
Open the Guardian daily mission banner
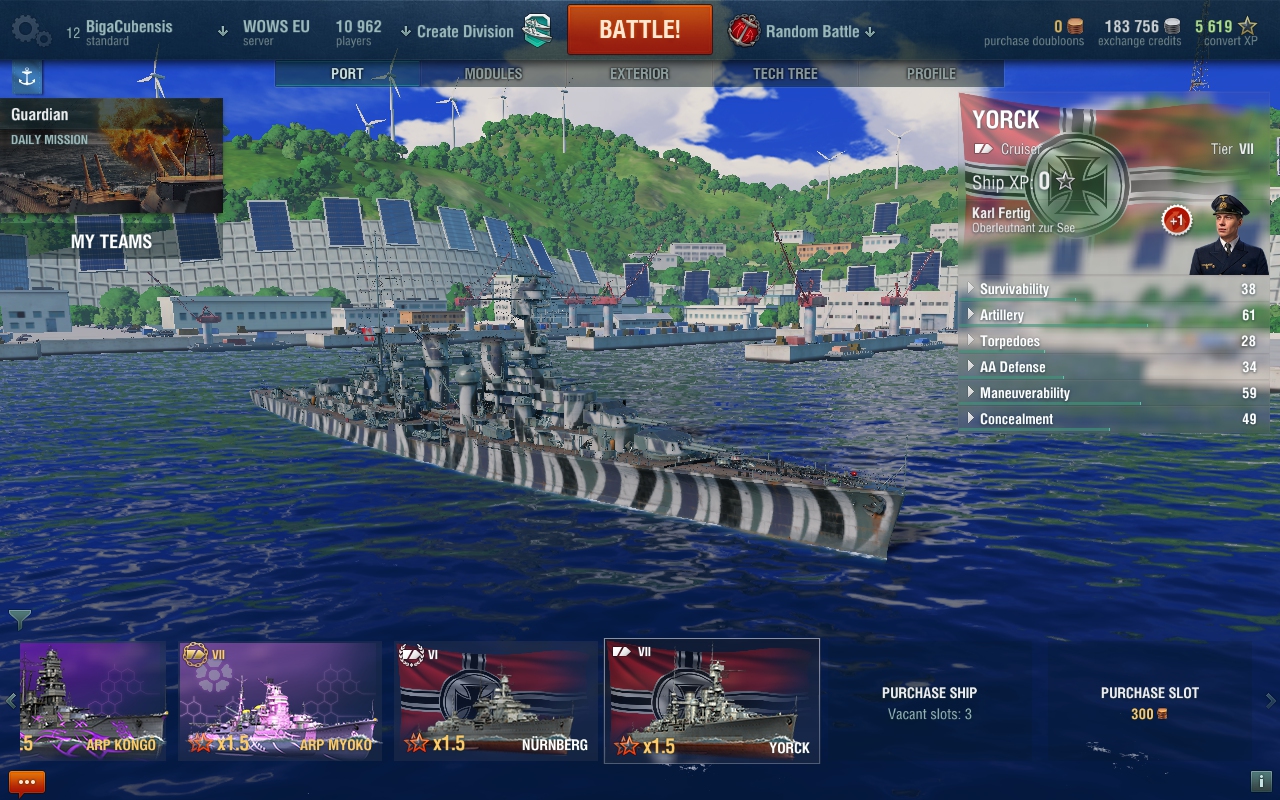(112, 156)
